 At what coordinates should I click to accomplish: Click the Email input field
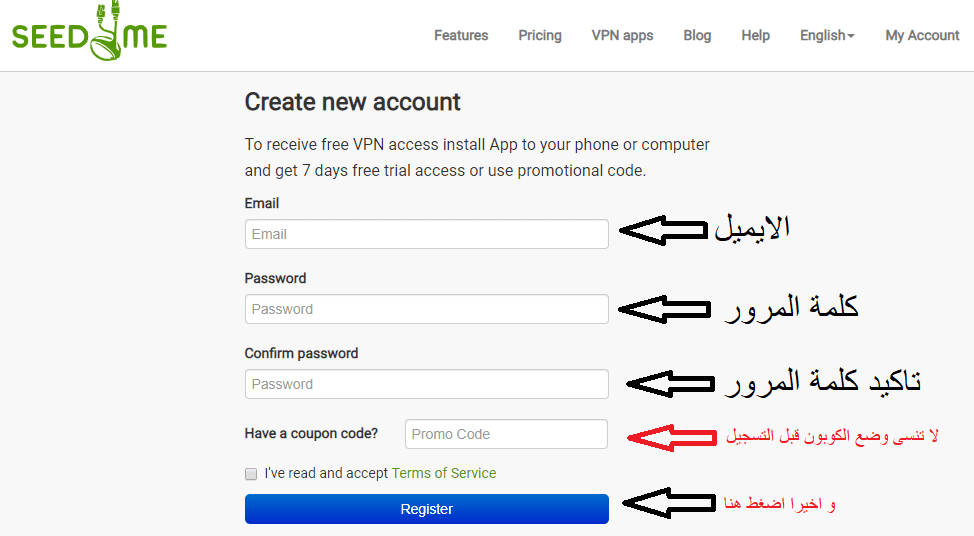coord(426,234)
